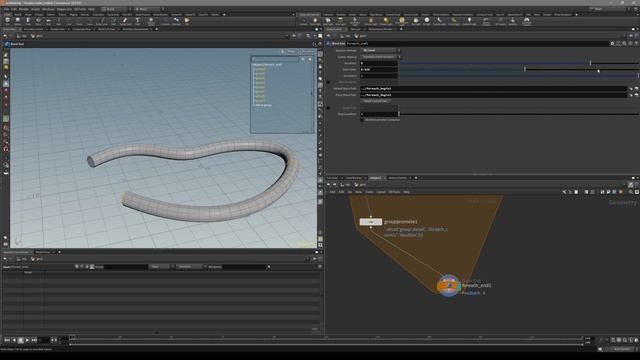Add a Camera from the lights shelf
This screenshot has width=640, height=360.
303,21
